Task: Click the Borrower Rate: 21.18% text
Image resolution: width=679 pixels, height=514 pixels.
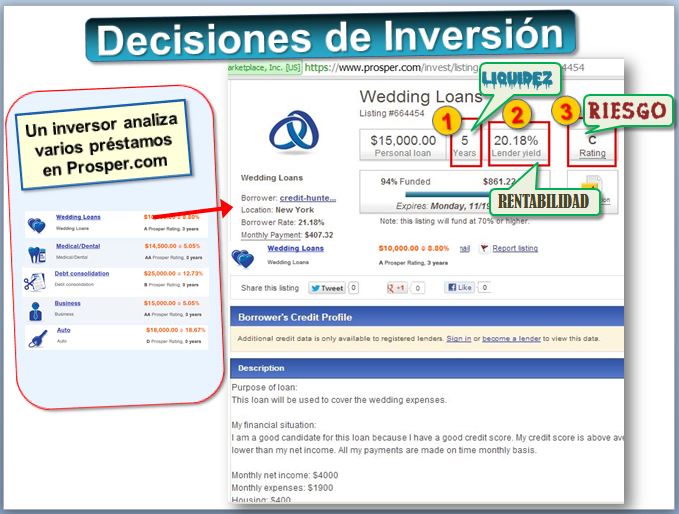Action: [283, 223]
